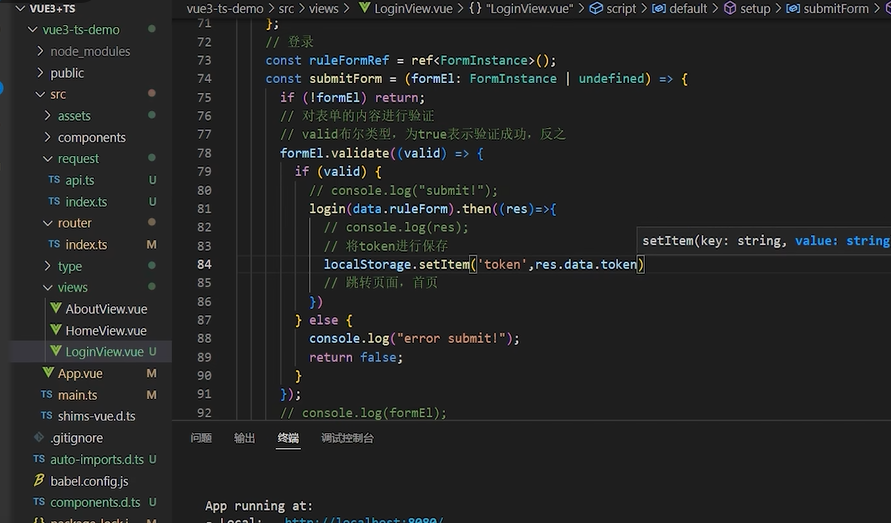
Task: Click 'App running at:' terminal text
Action: point(259,506)
